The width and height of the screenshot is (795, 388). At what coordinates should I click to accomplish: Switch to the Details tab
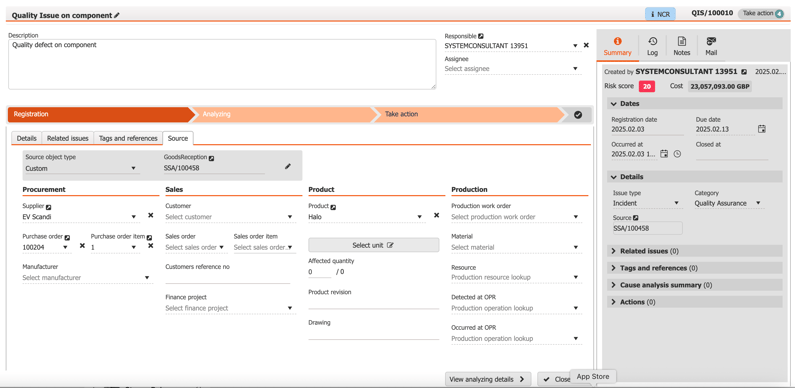(x=27, y=138)
